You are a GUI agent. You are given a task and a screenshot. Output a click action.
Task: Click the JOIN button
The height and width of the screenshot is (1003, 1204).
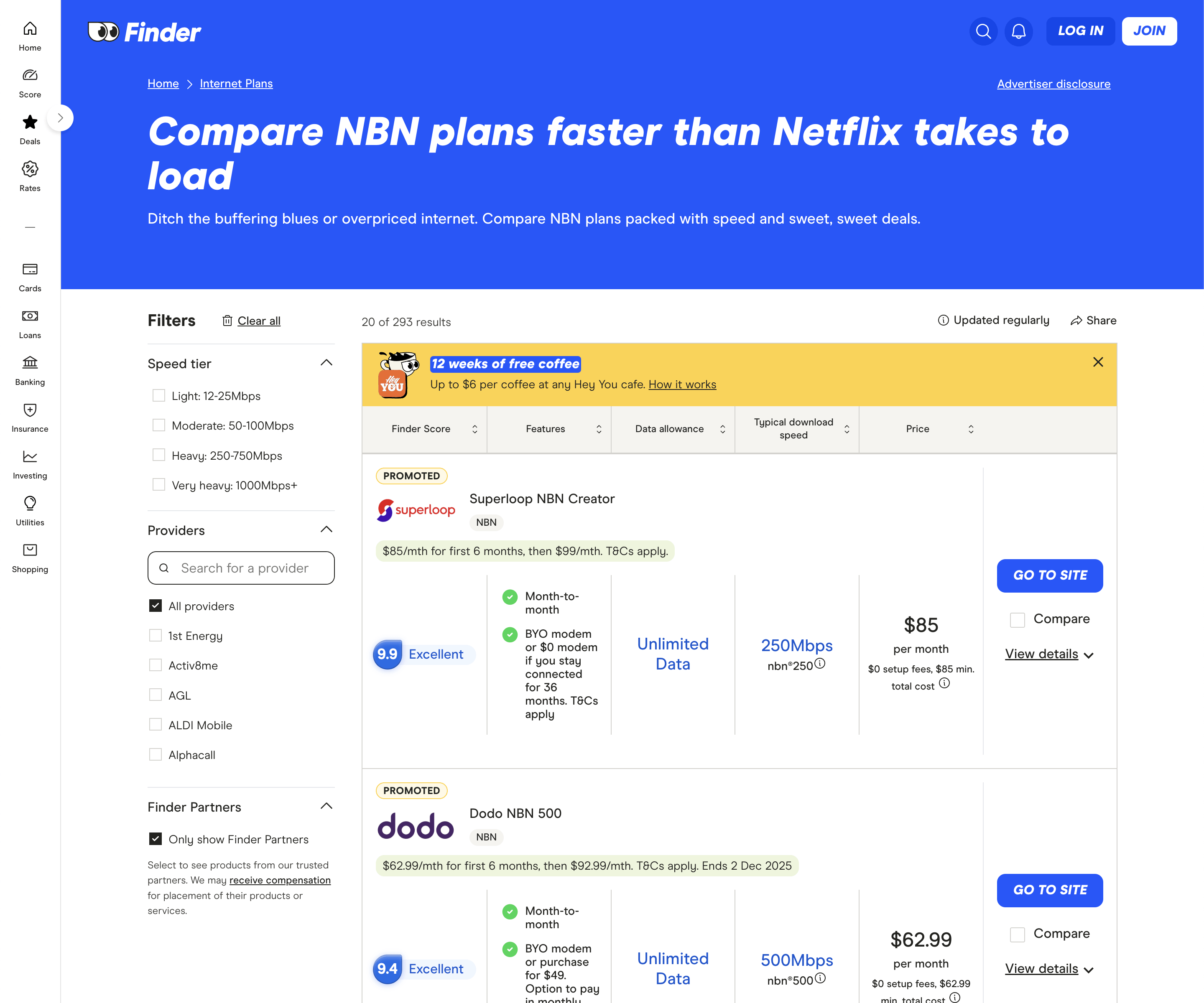1149,31
